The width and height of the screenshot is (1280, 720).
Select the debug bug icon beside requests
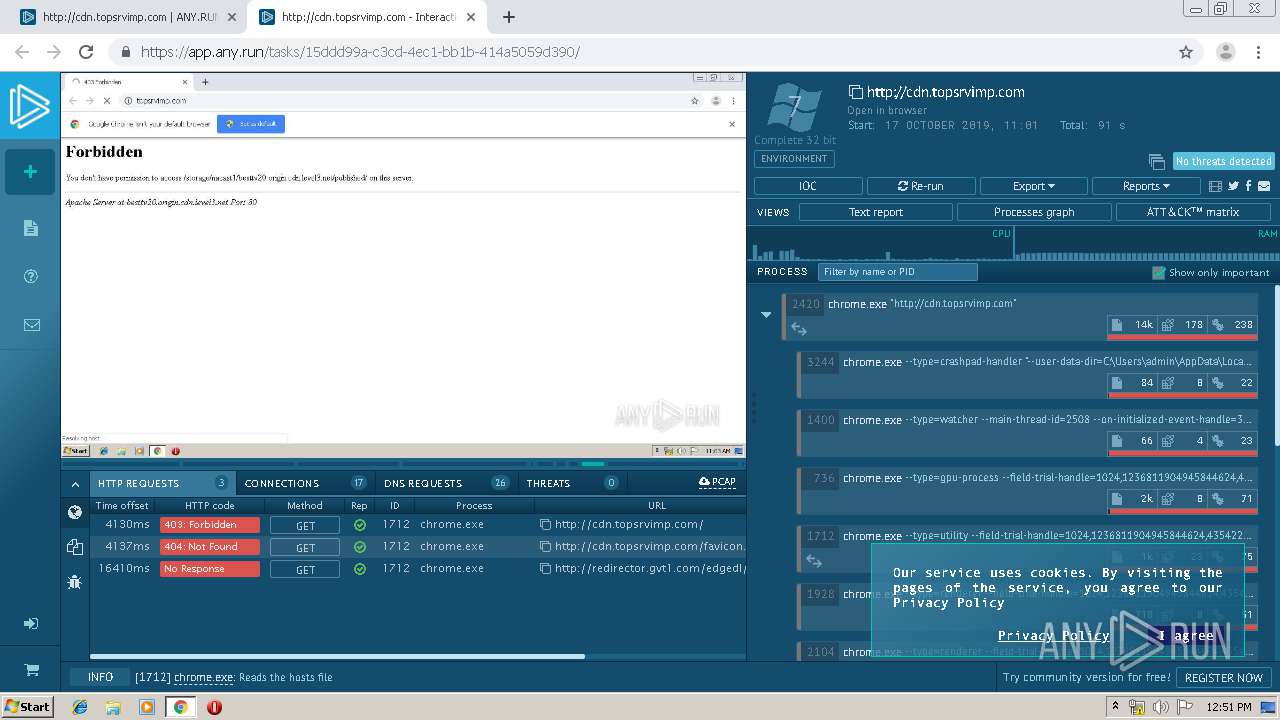(x=74, y=581)
